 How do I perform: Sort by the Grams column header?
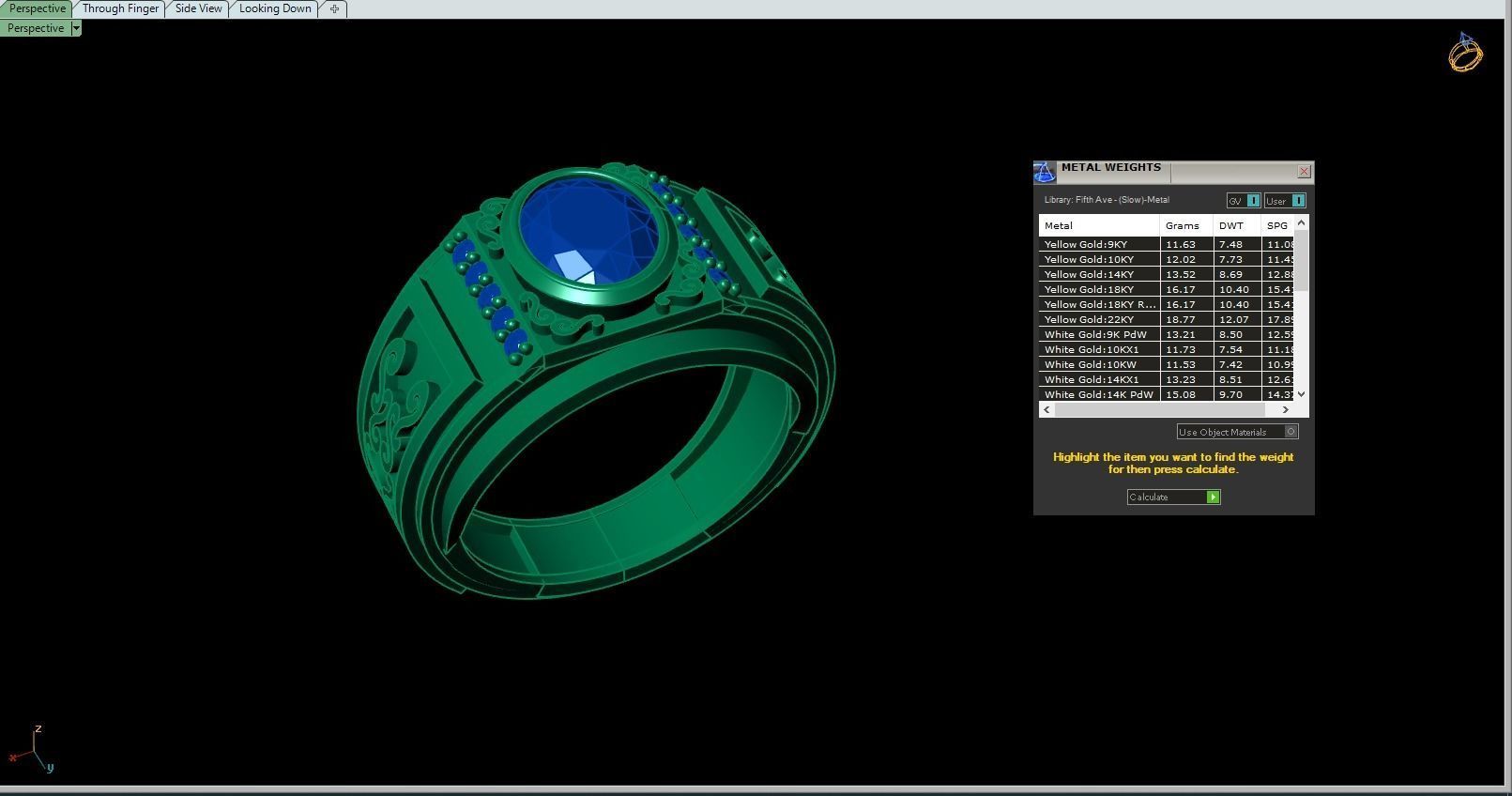click(x=1186, y=225)
